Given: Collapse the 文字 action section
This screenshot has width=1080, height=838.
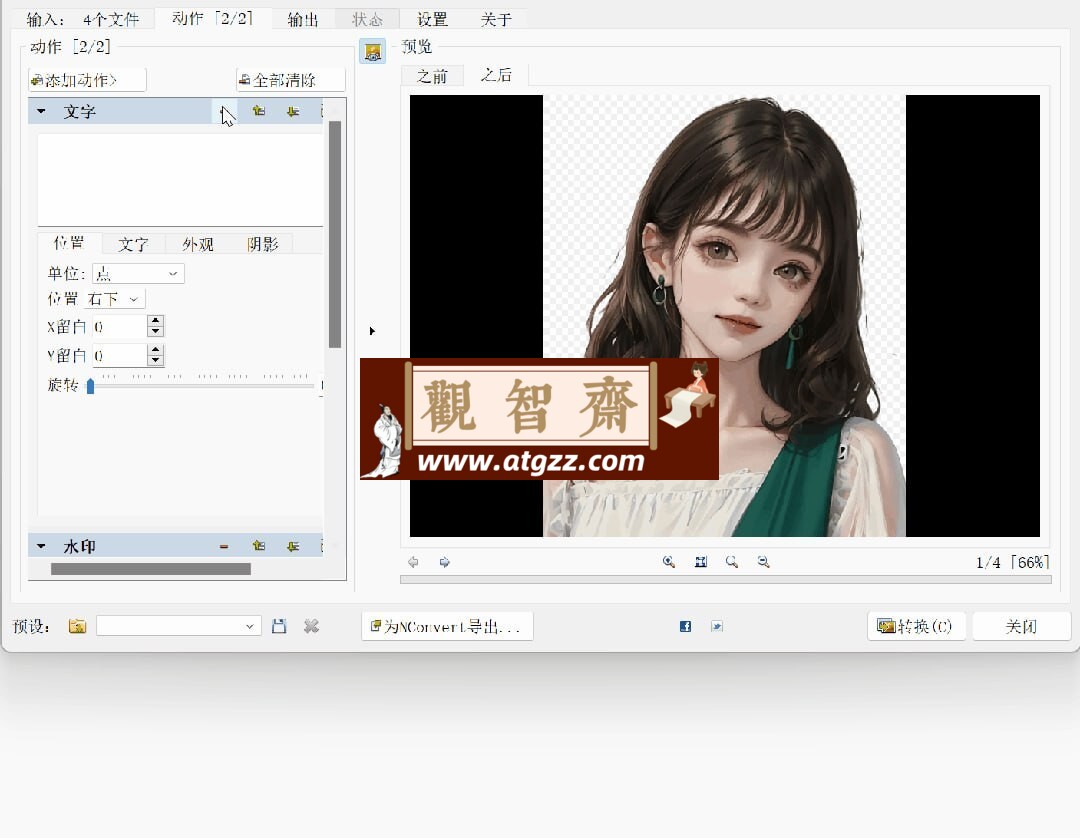Looking at the screenshot, I should point(41,111).
